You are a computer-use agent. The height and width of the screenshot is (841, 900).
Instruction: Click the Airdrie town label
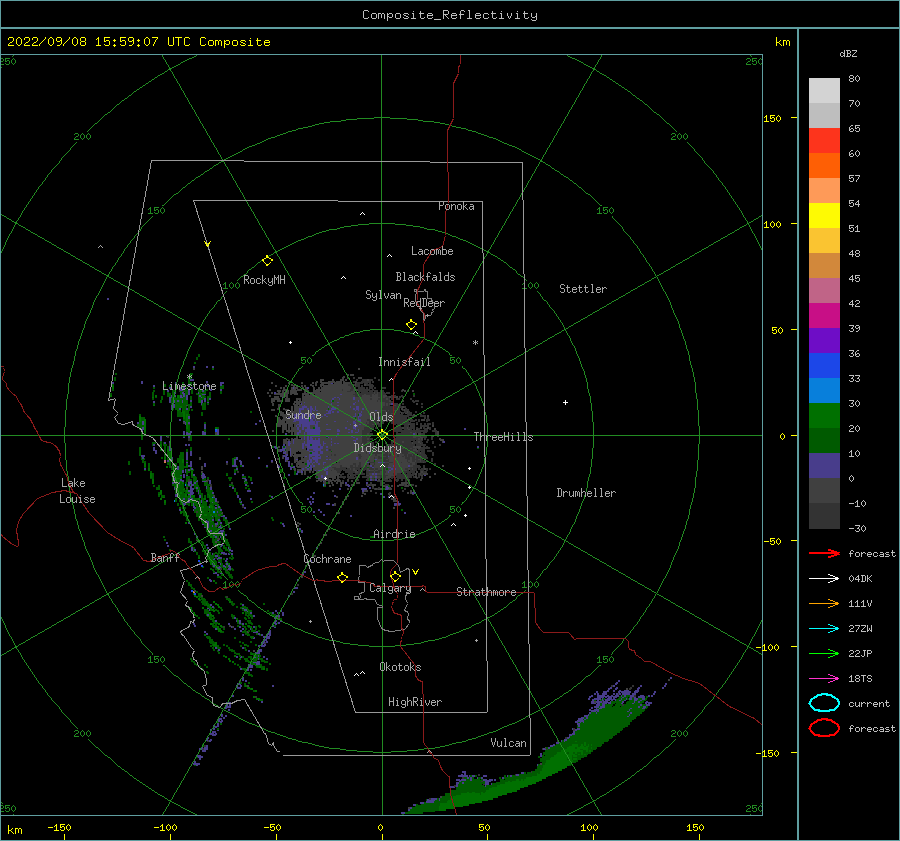tap(394, 534)
